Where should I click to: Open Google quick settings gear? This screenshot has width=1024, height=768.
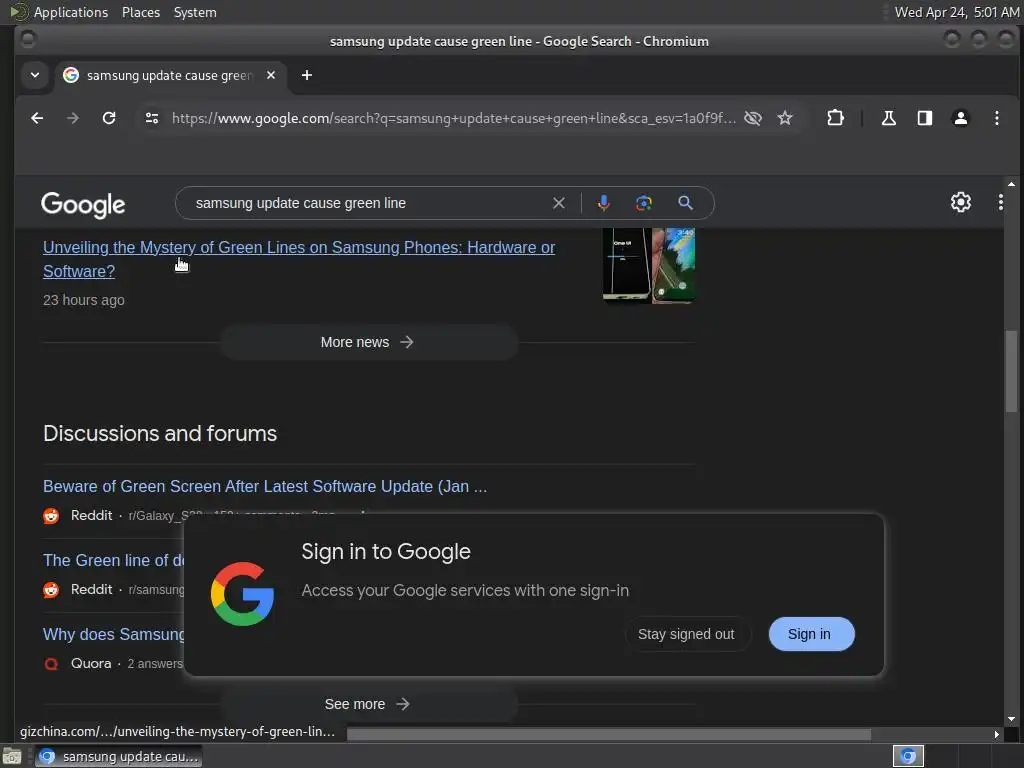pos(961,202)
